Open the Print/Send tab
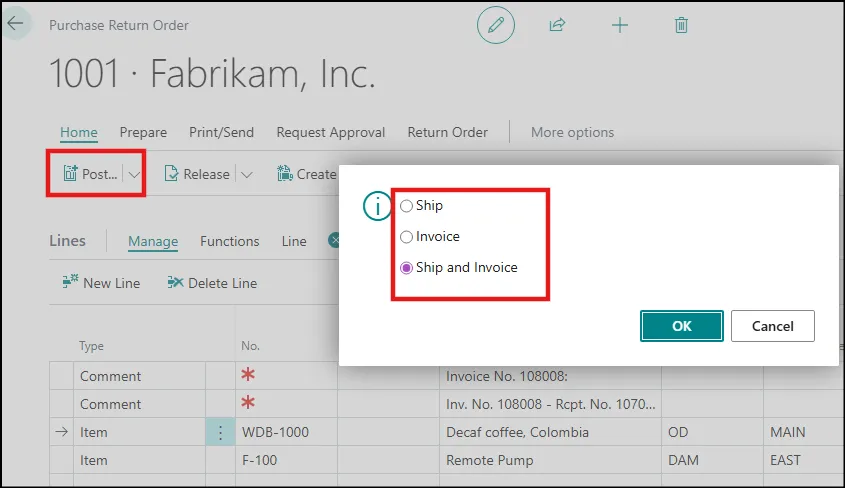845x488 pixels. (x=221, y=133)
